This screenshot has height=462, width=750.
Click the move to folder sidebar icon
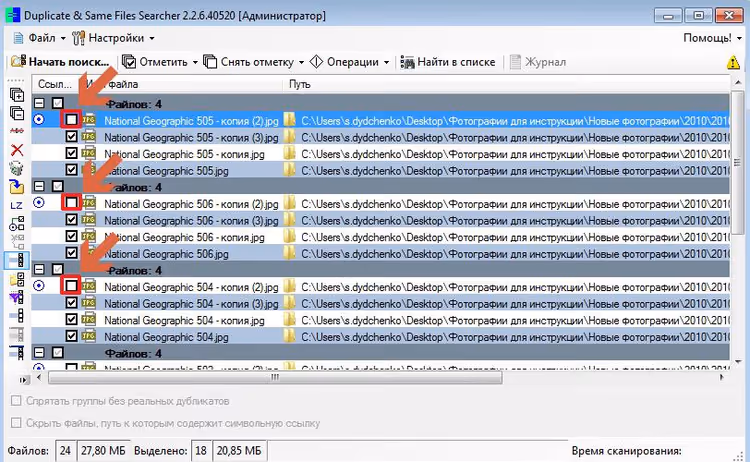pos(17,187)
